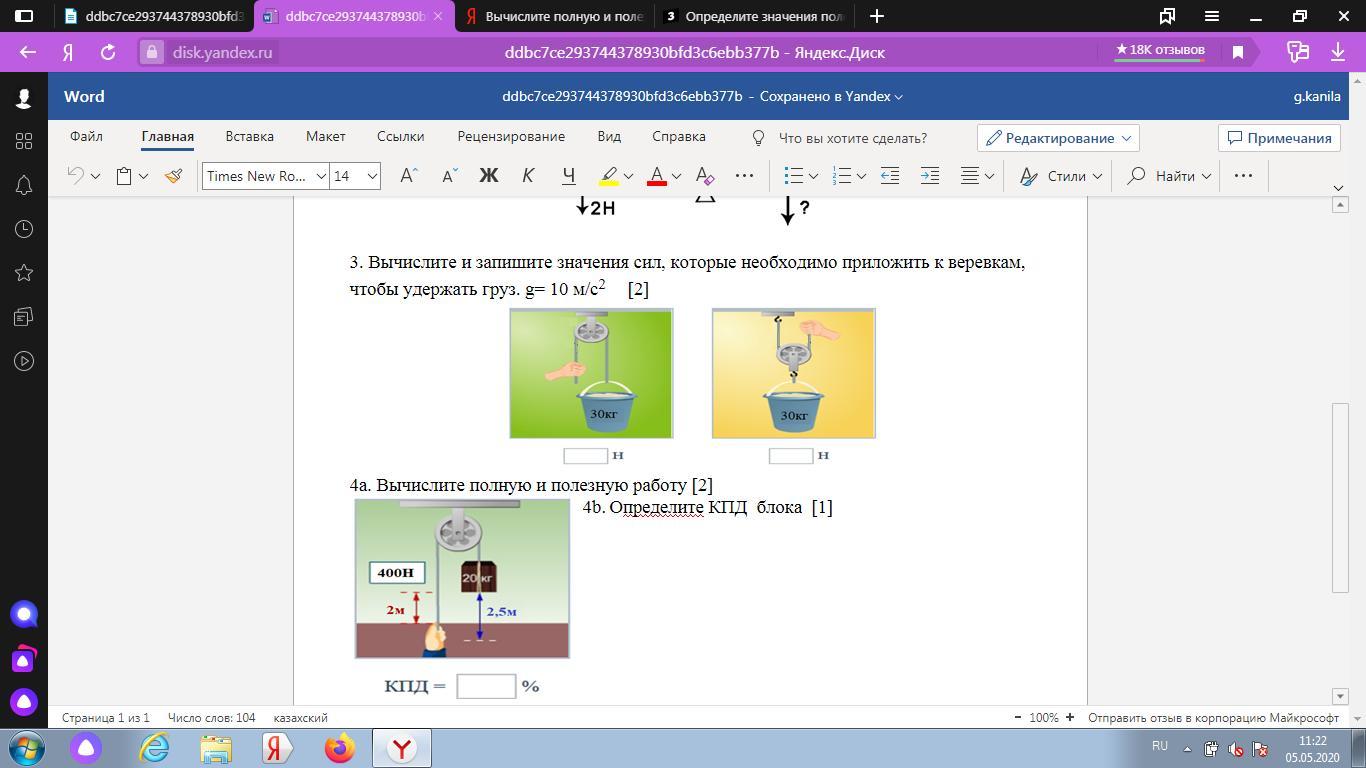
Task: Click the 18K отзывов reviews badge
Action: [1160, 50]
